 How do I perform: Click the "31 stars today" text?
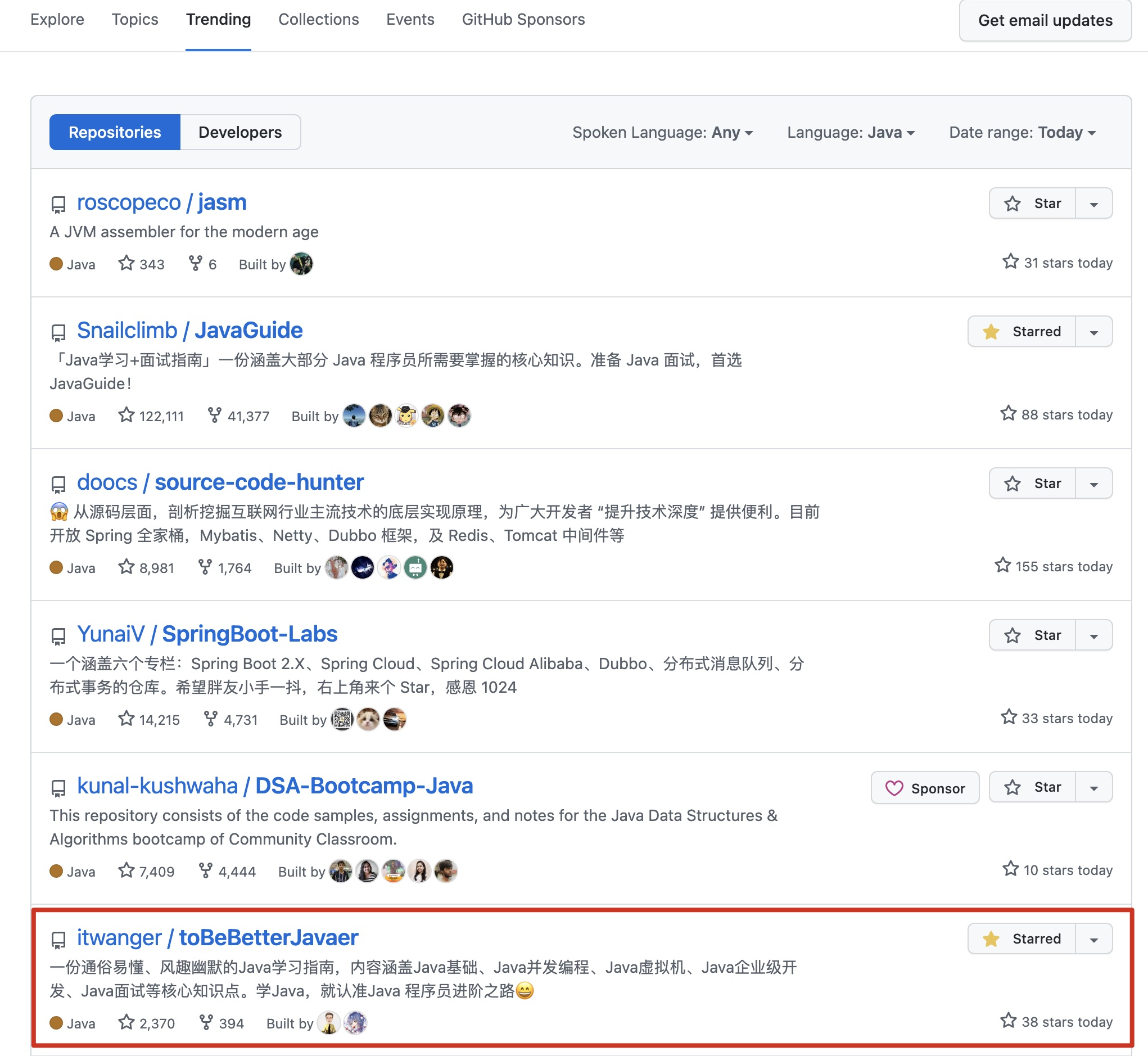[1068, 263]
